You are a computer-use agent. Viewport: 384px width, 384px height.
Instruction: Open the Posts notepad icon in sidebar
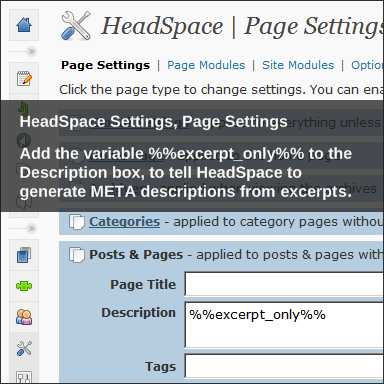pos(24,79)
